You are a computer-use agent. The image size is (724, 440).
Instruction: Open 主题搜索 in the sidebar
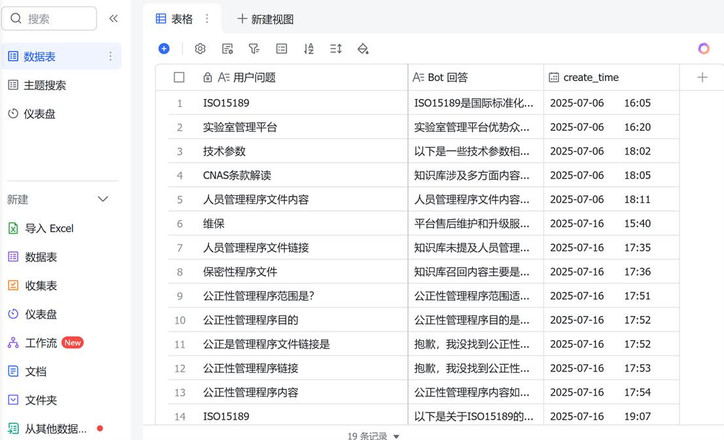click(45, 85)
